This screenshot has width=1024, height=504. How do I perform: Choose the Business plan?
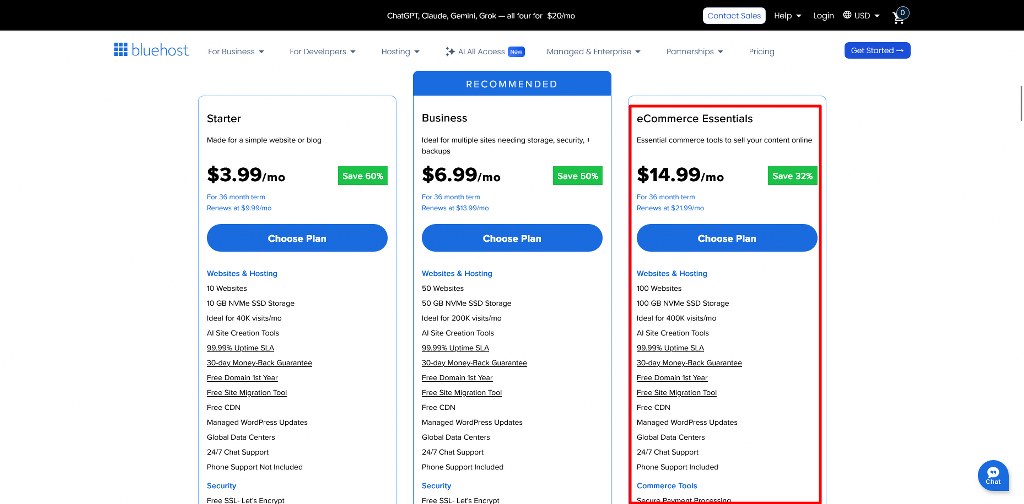(512, 238)
